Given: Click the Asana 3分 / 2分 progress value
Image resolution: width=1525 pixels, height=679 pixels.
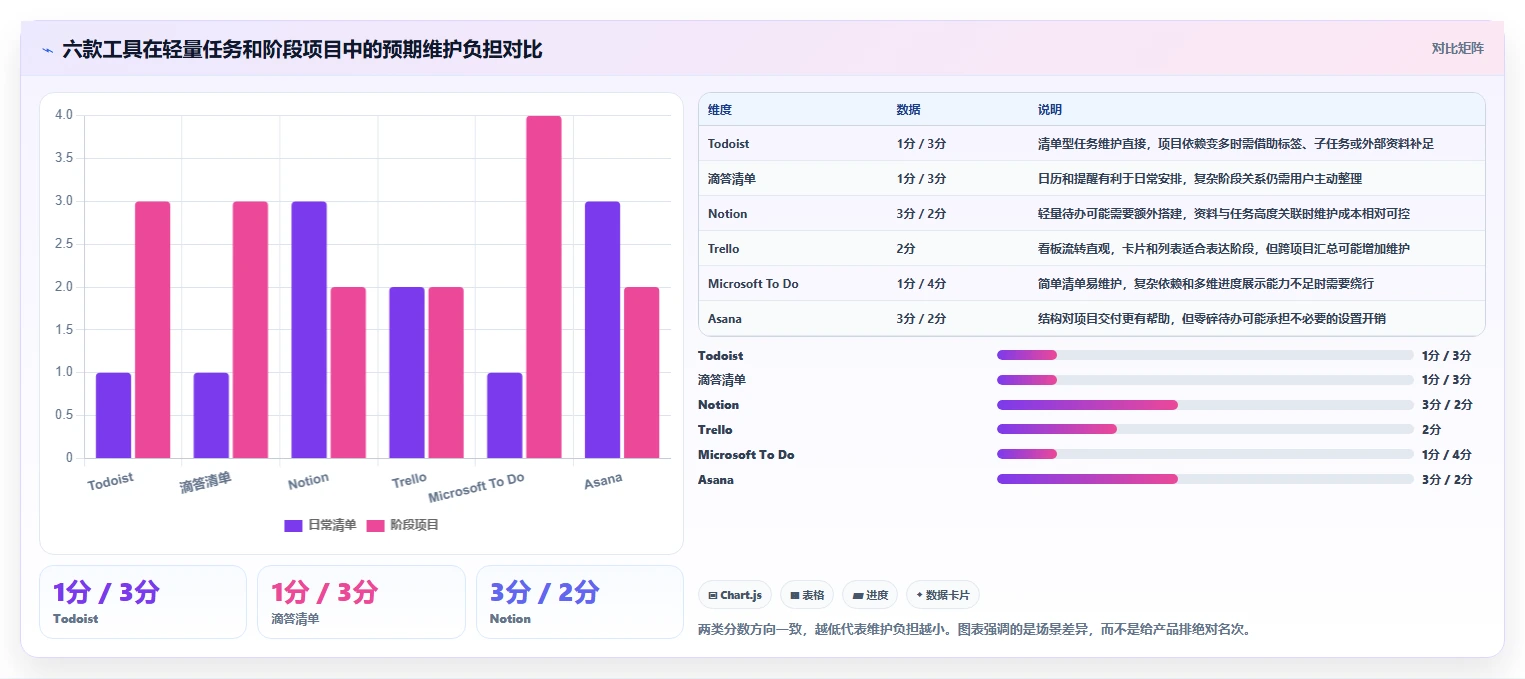Looking at the screenshot, I should pyautogui.click(x=1447, y=479).
